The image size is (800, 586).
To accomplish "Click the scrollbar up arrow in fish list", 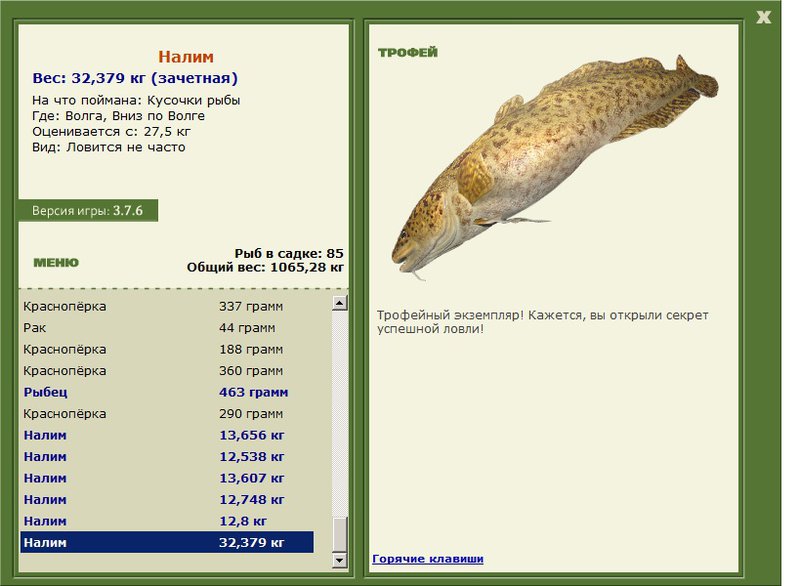I will [x=340, y=303].
